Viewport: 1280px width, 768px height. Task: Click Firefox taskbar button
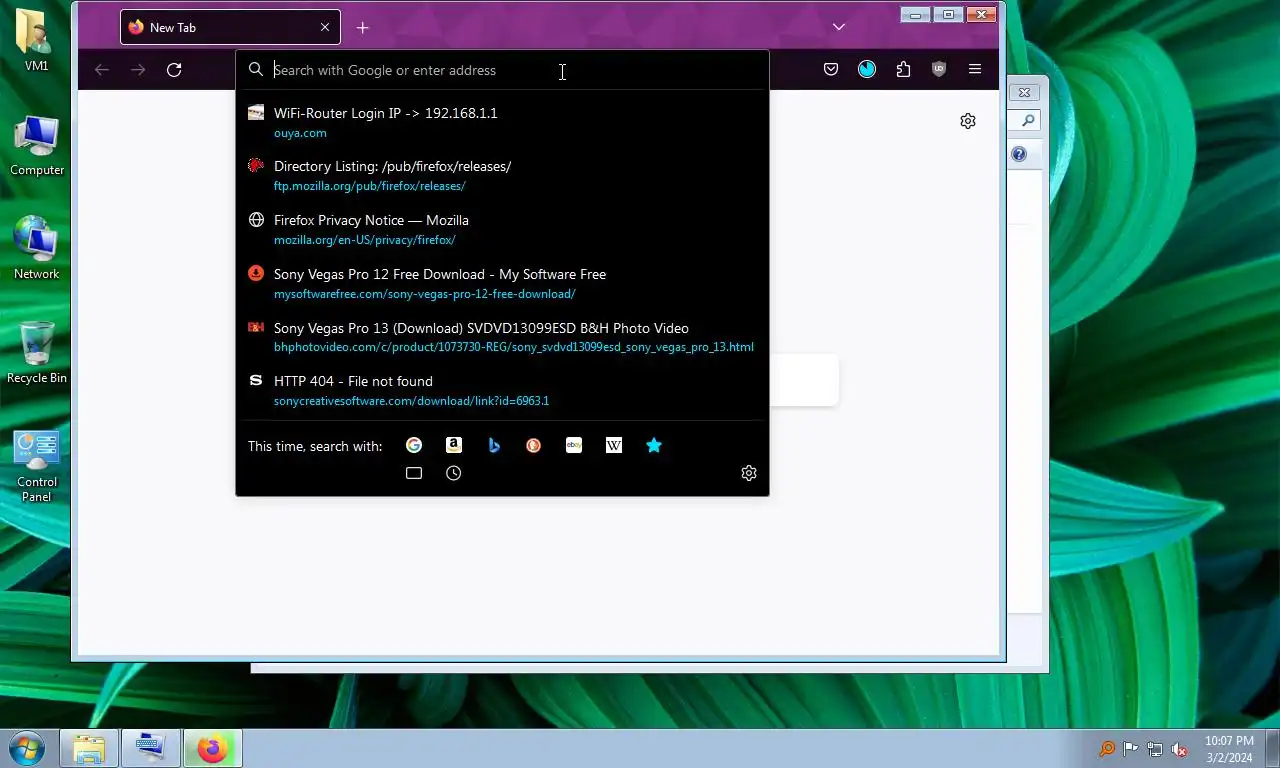pyautogui.click(x=212, y=749)
